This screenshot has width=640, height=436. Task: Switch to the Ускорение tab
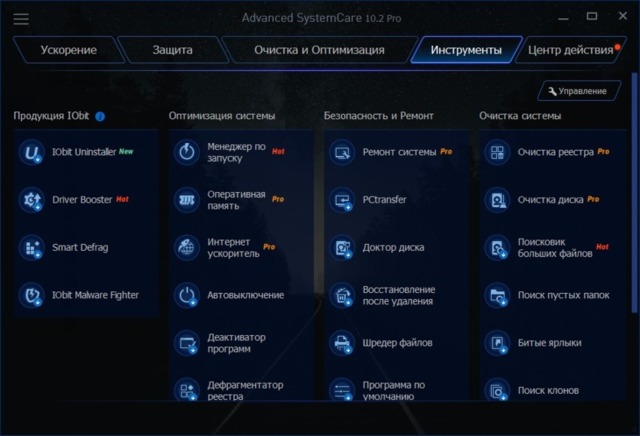pyautogui.click(x=71, y=50)
